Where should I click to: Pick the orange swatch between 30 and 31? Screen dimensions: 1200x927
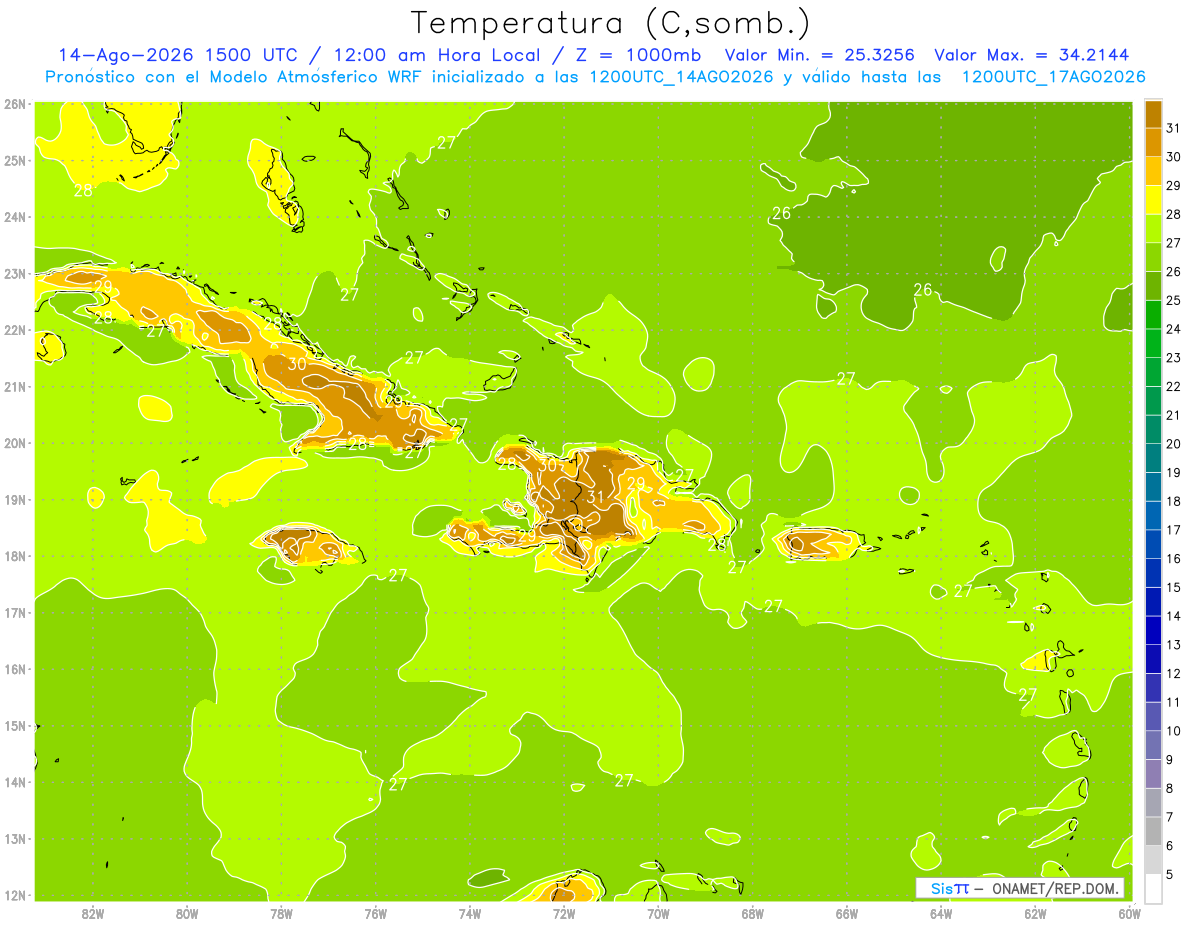[x=1153, y=142]
